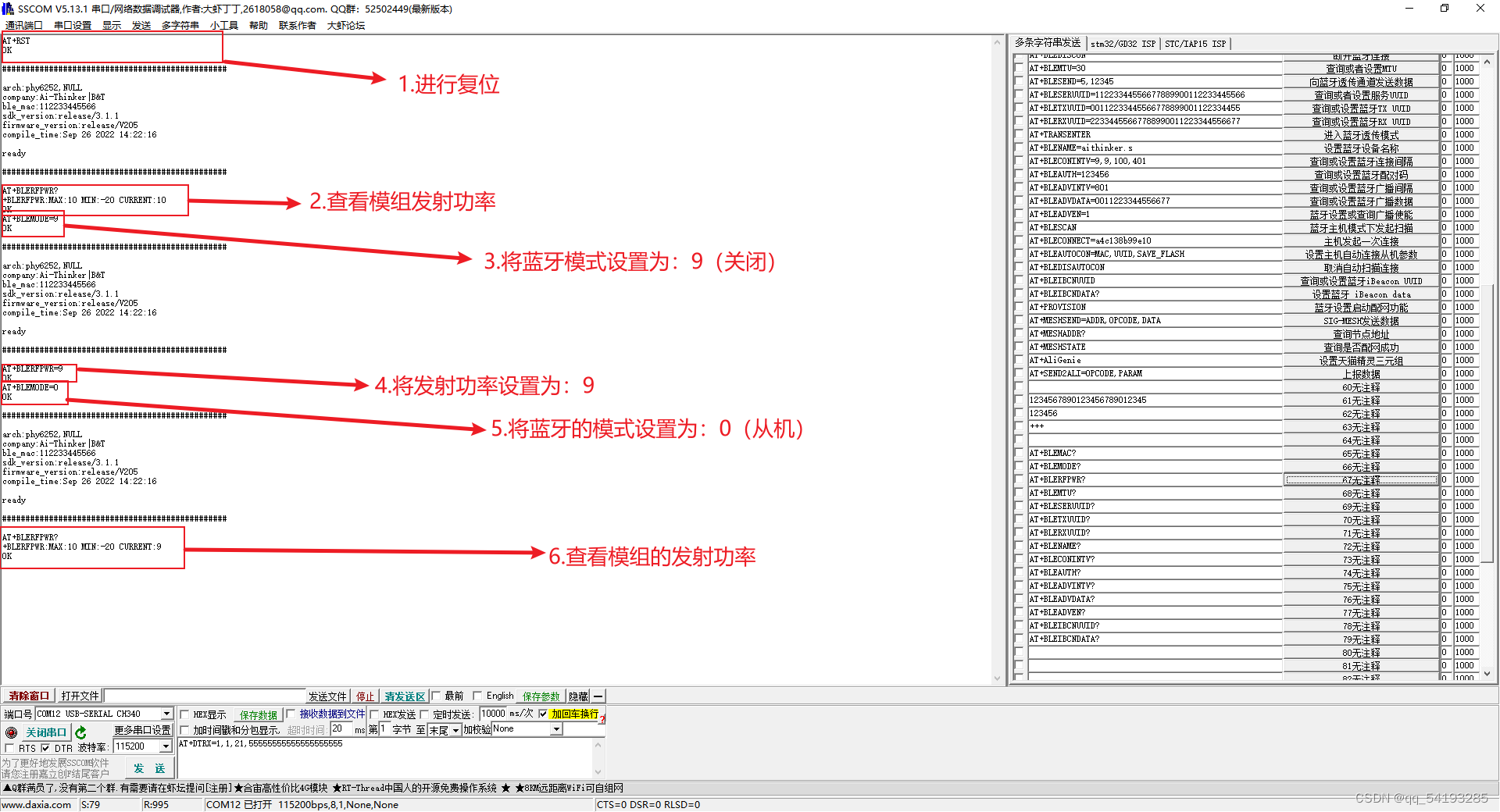
Task: Click the AT+BLENAME=aithinker.s command field
Action: tap(1155, 148)
